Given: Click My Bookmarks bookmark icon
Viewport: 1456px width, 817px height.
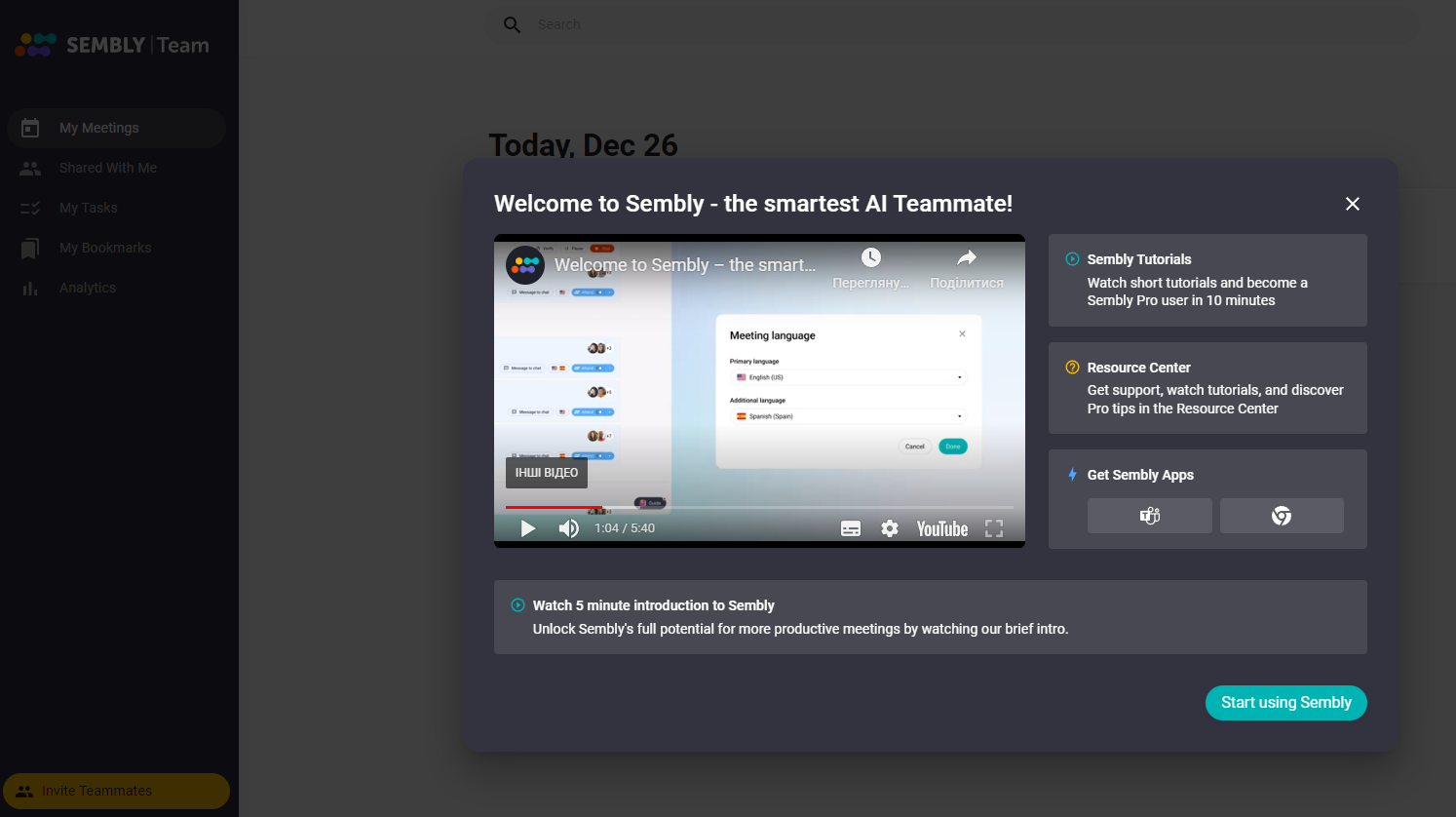Looking at the screenshot, I should tap(30, 249).
